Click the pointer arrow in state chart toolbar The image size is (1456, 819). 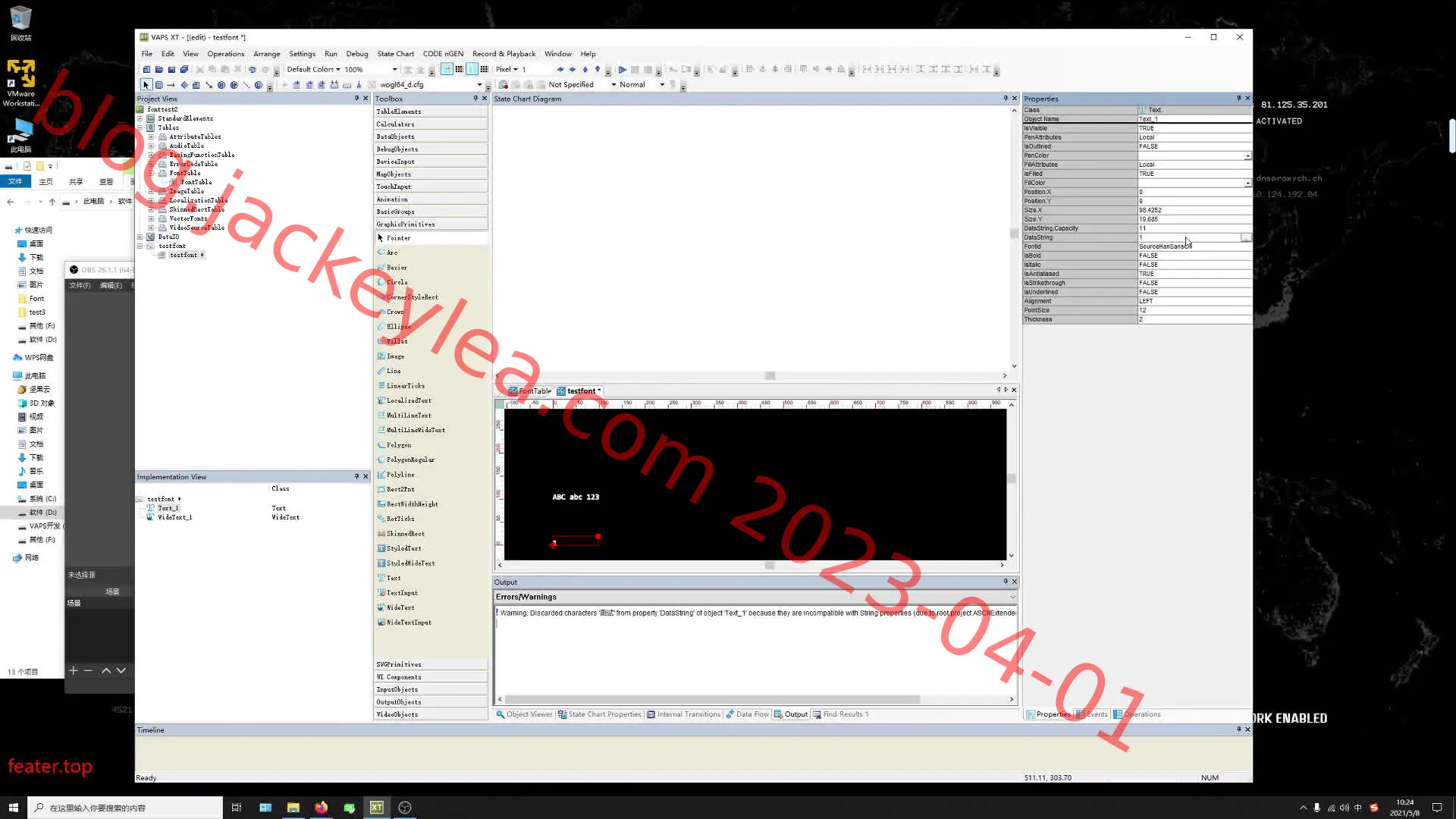pos(146,85)
